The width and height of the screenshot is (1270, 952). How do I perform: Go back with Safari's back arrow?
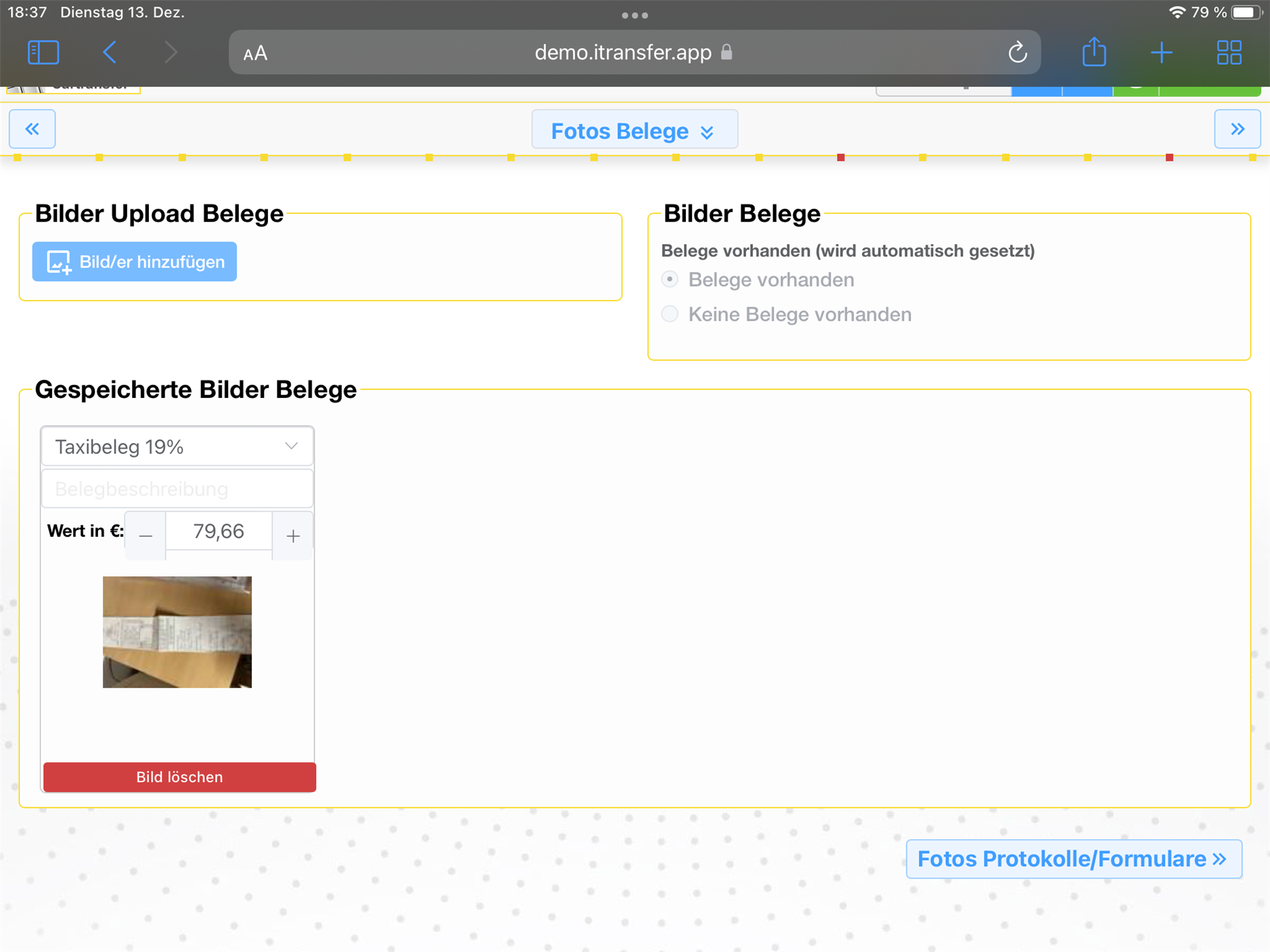(x=110, y=52)
